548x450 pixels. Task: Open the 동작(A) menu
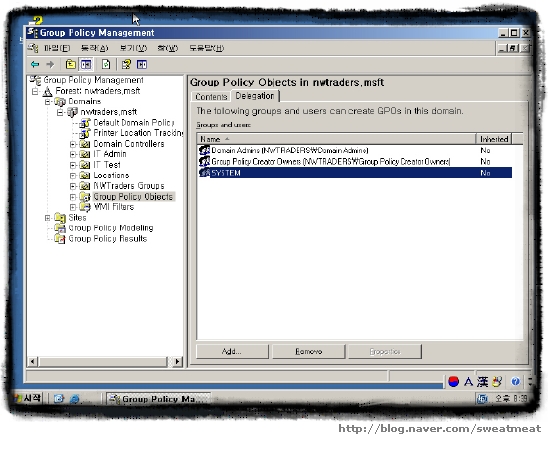pyautogui.click(x=94, y=48)
